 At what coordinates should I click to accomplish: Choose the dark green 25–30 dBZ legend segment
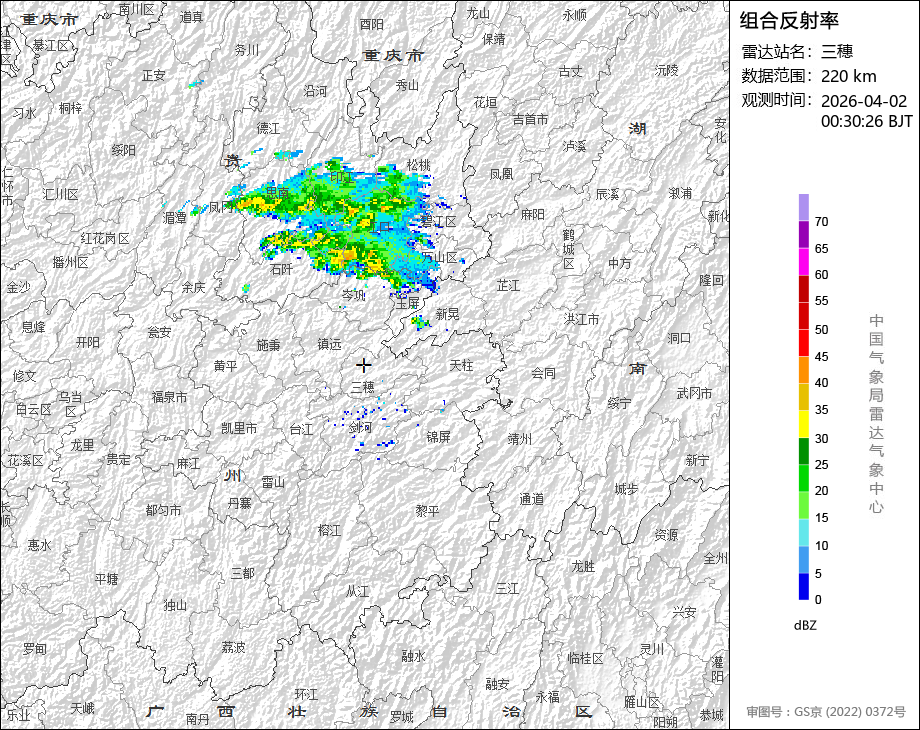[804, 451]
